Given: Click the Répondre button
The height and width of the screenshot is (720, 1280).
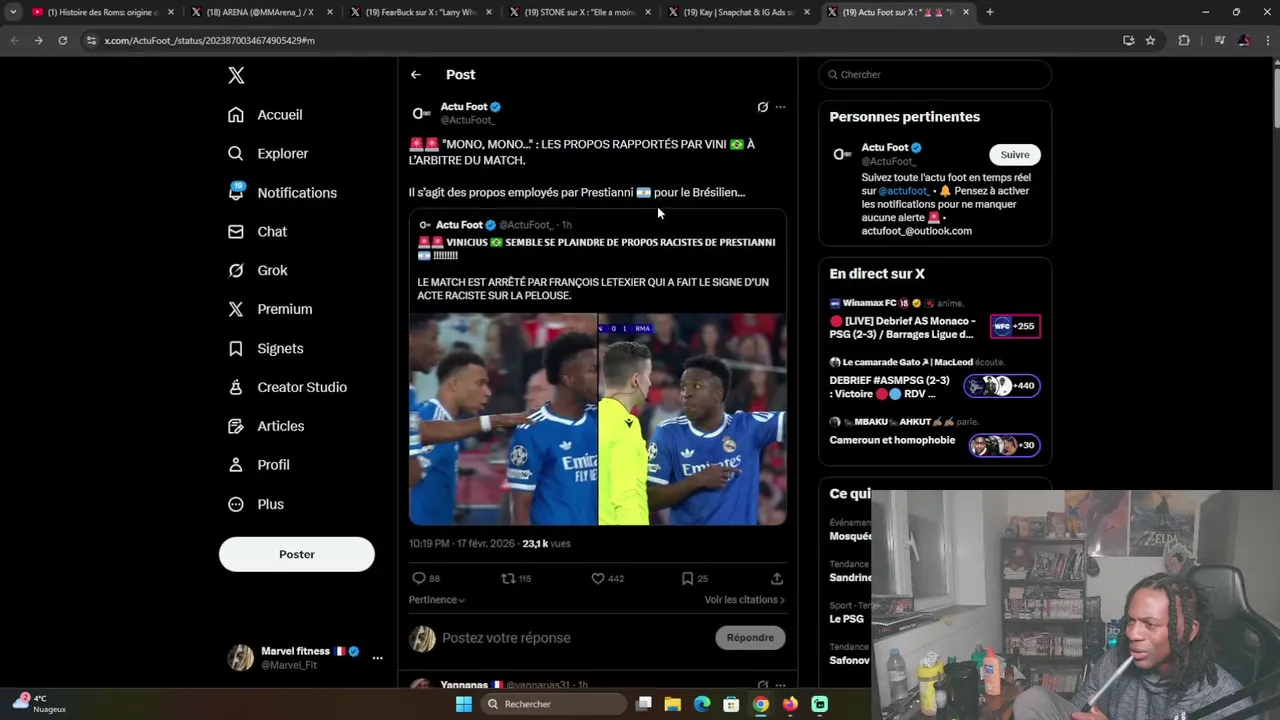Looking at the screenshot, I should pos(750,638).
